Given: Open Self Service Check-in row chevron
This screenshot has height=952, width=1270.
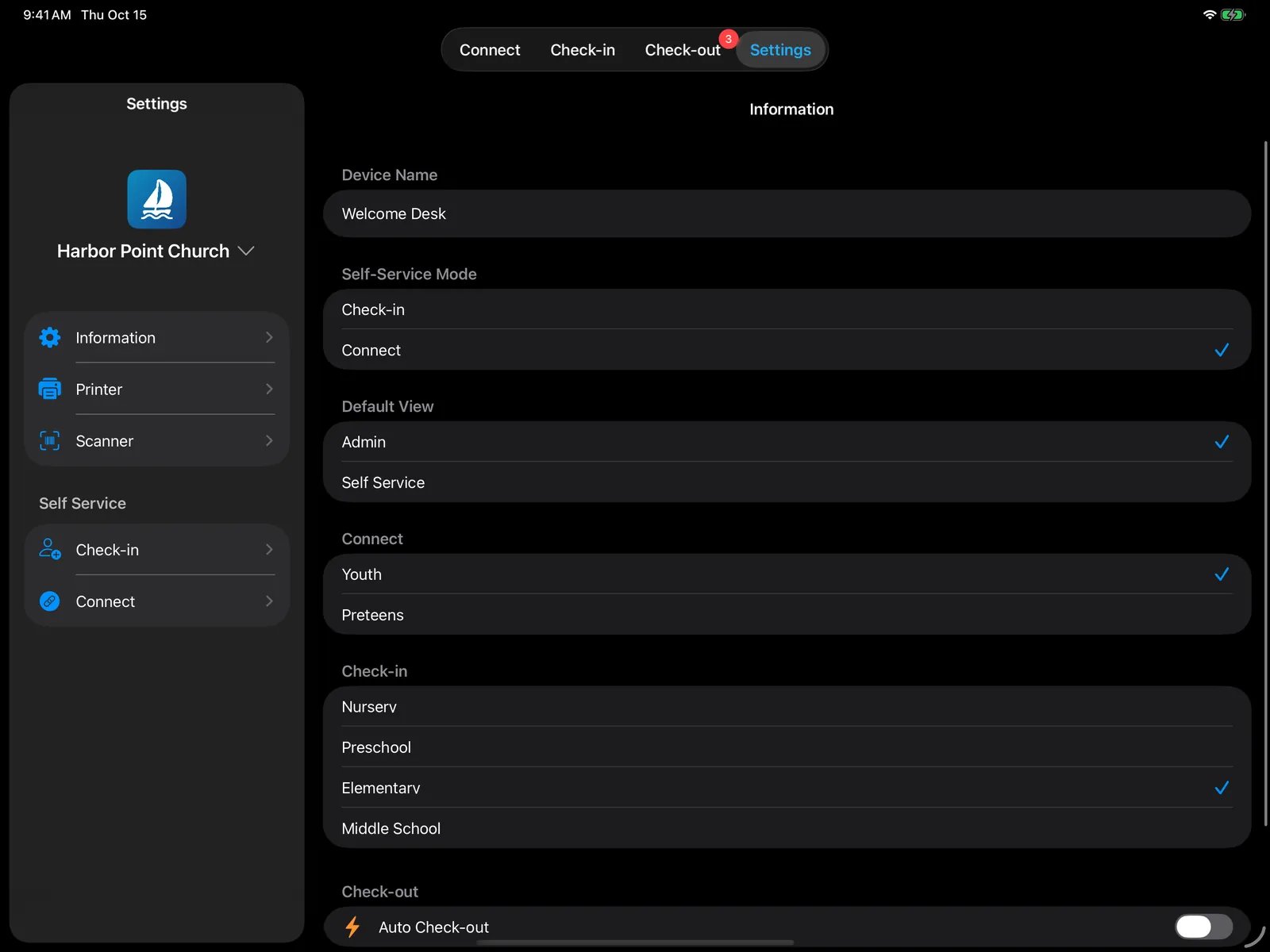Looking at the screenshot, I should [269, 549].
